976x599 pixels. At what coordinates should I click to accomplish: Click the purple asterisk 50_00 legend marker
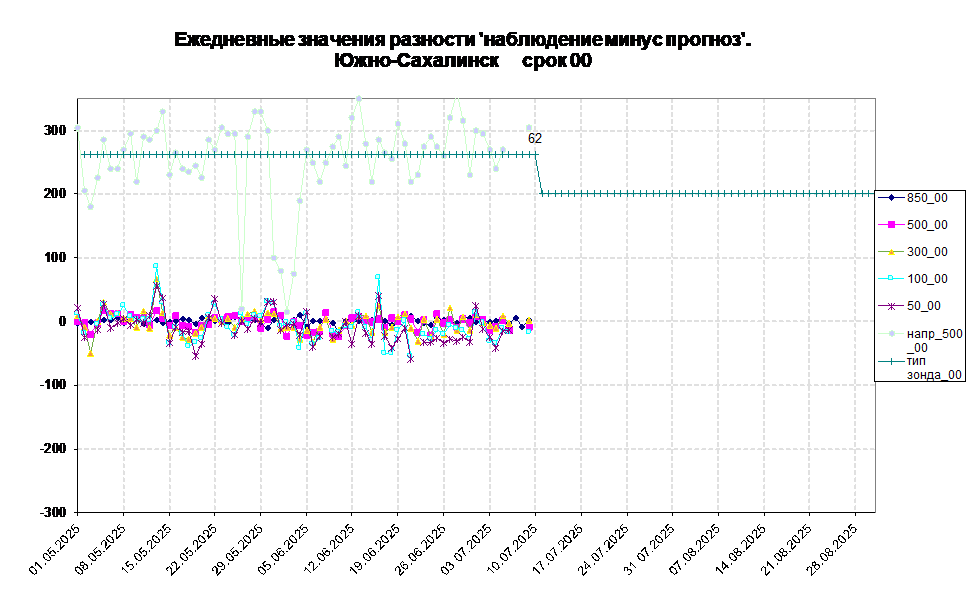point(891,306)
